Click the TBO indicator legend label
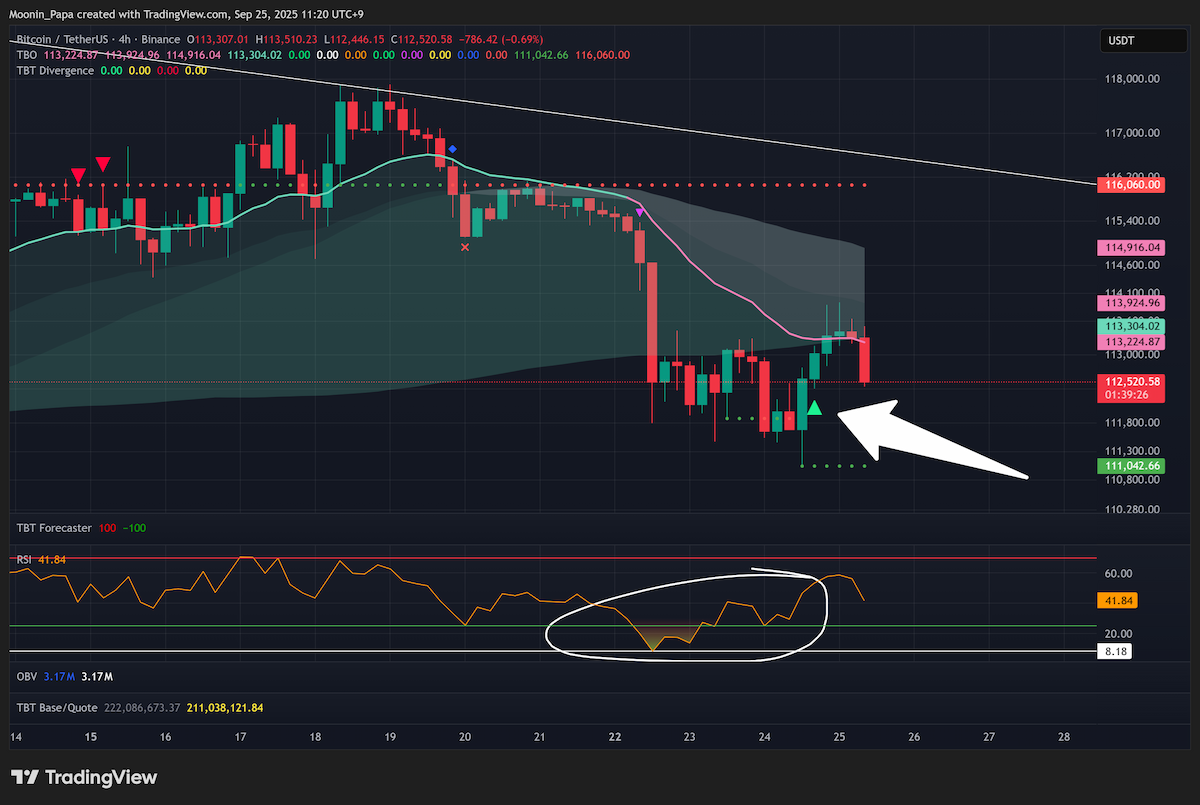Image resolution: width=1200 pixels, height=805 pixels. (26, 55)
